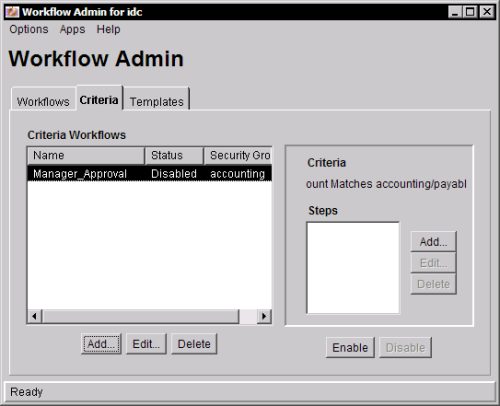500x406 pixels.
Task: Close the Workflow Admin window
Action: point(487,12)
